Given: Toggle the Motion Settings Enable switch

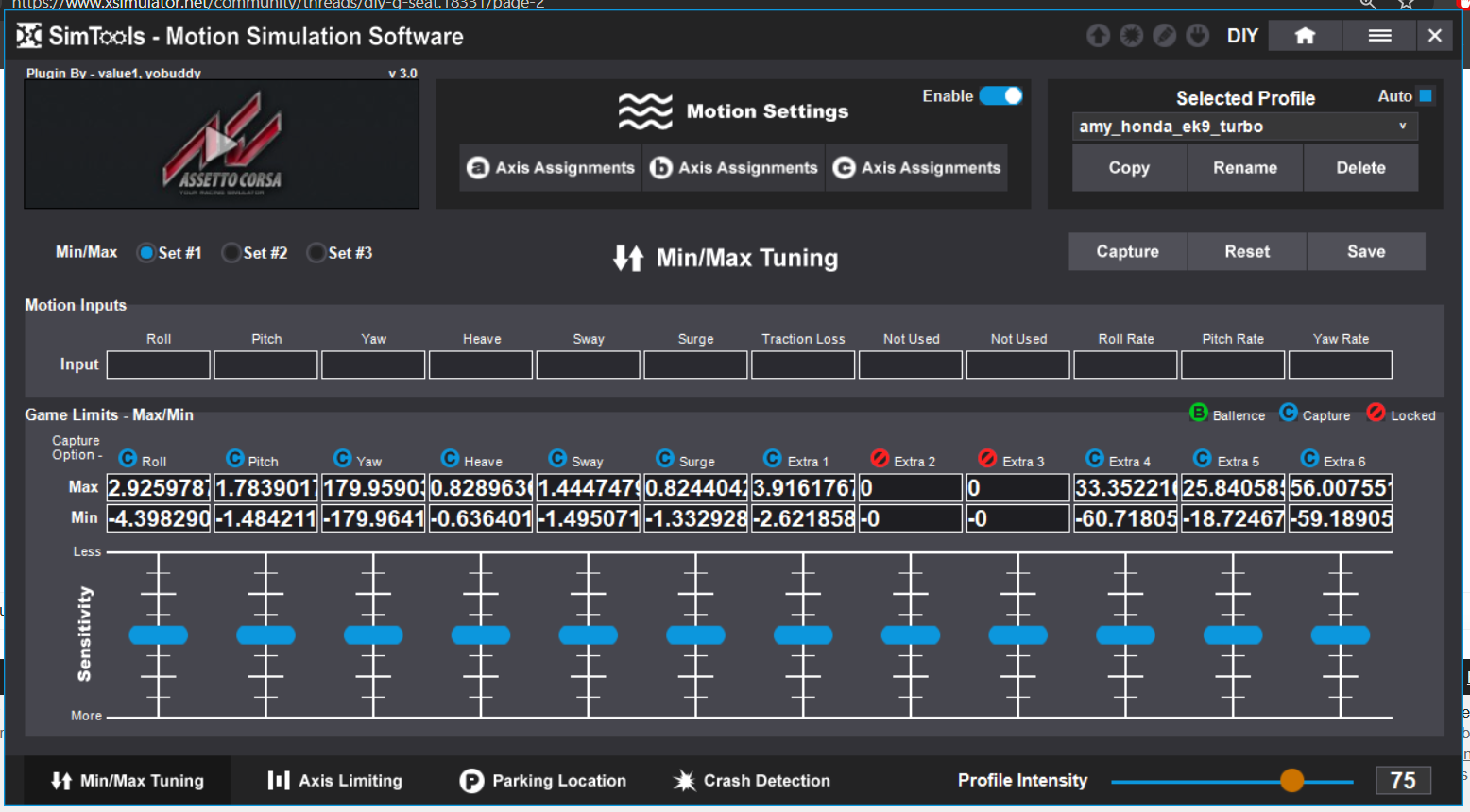Looking at the screenshot, I should 1000,96.
